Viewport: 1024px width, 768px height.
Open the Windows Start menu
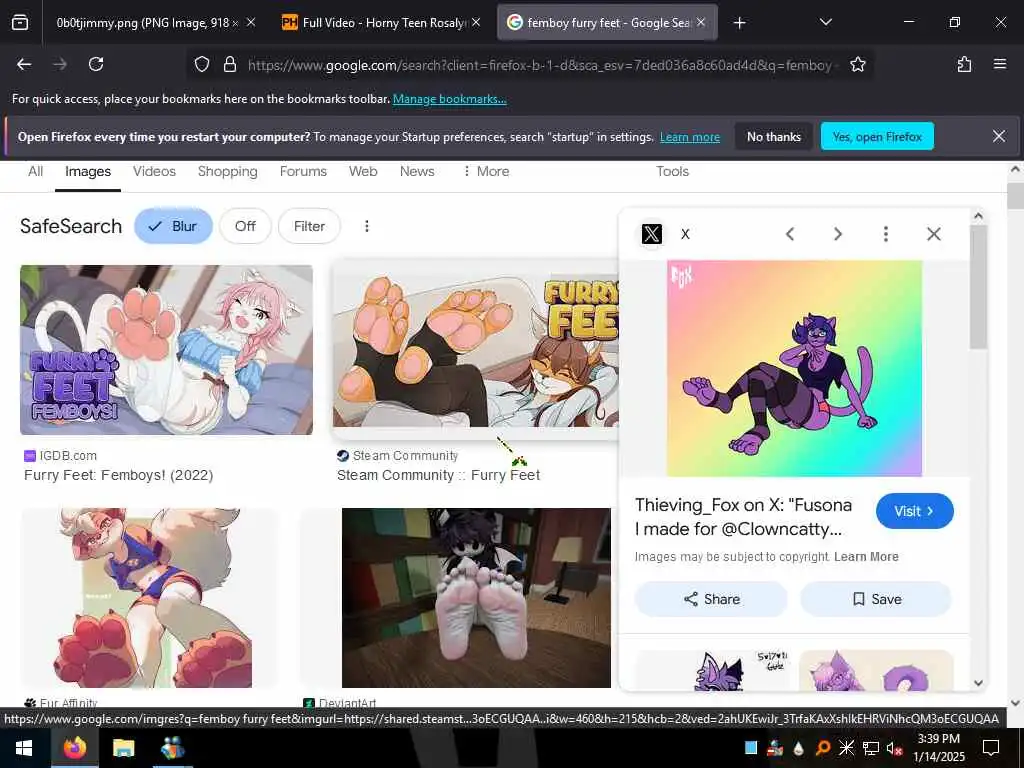pos(24,748)
